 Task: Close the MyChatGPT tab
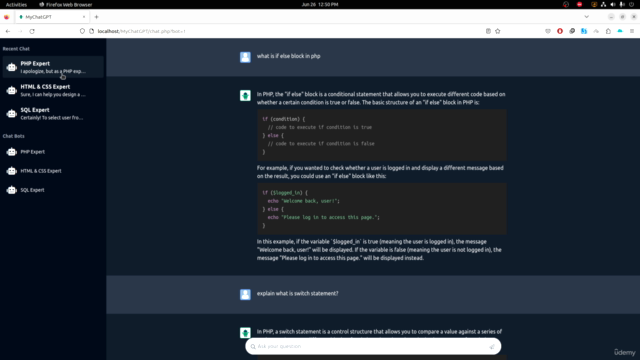point(84,17)
